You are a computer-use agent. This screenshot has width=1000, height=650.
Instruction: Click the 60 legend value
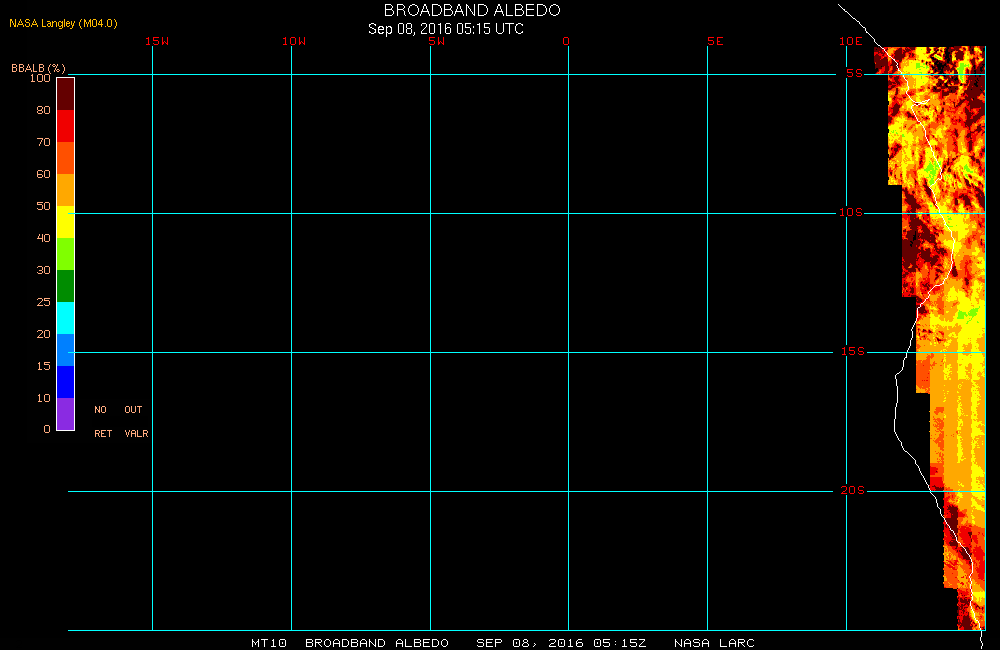(43, 174)
